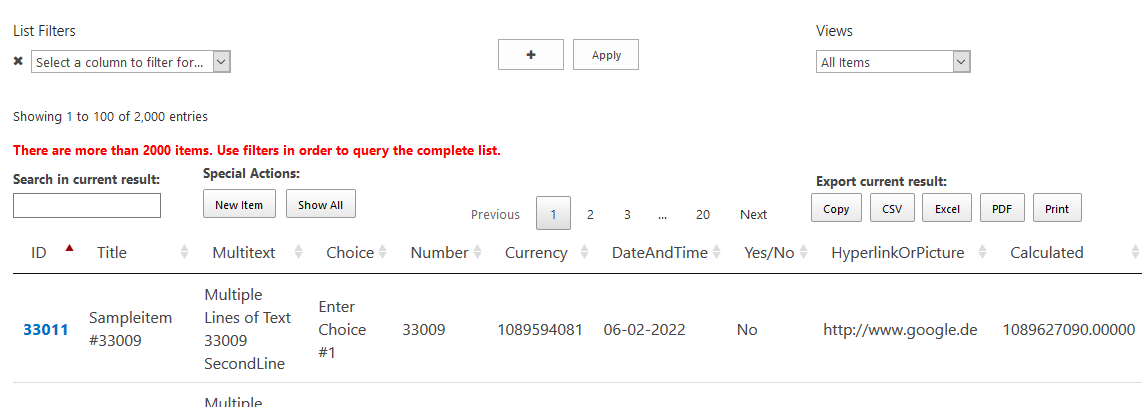Sort the Multitext column

(298, 253)
